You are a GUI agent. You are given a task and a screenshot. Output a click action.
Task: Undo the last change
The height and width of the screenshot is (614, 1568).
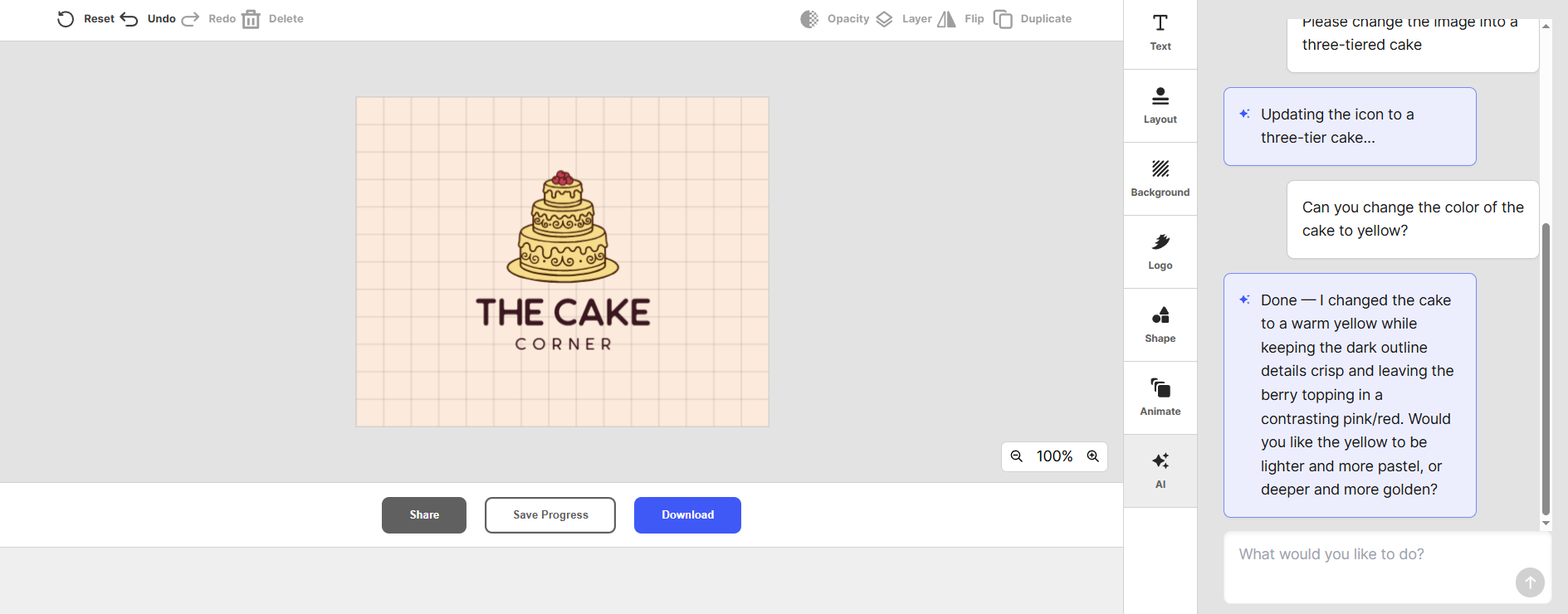pyautogui.click(x=129, y=19)
